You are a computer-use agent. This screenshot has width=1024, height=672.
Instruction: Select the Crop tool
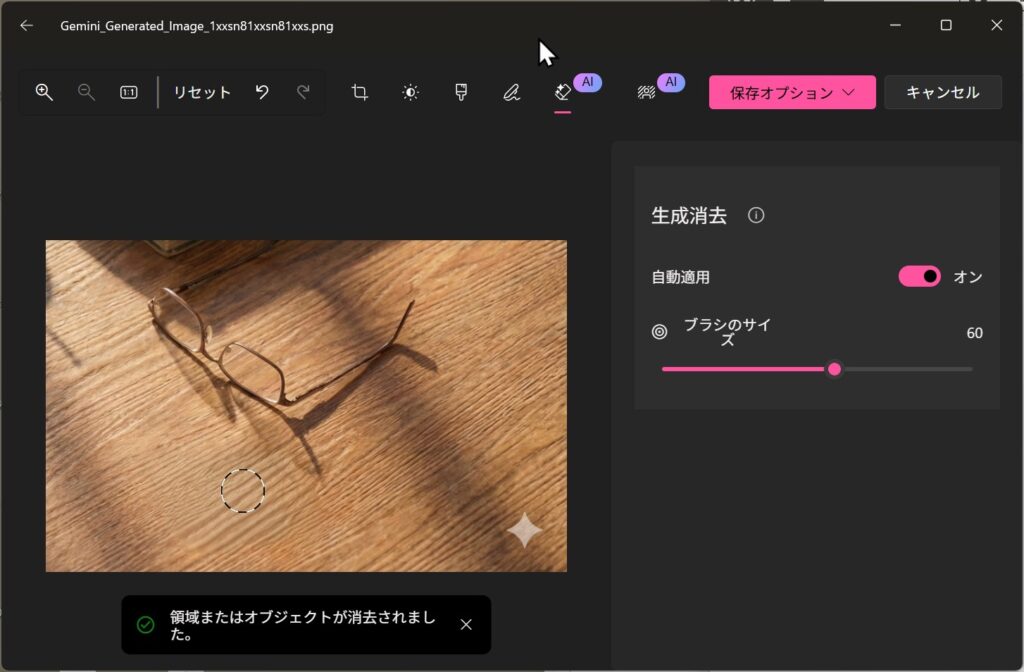pos(360,92)
